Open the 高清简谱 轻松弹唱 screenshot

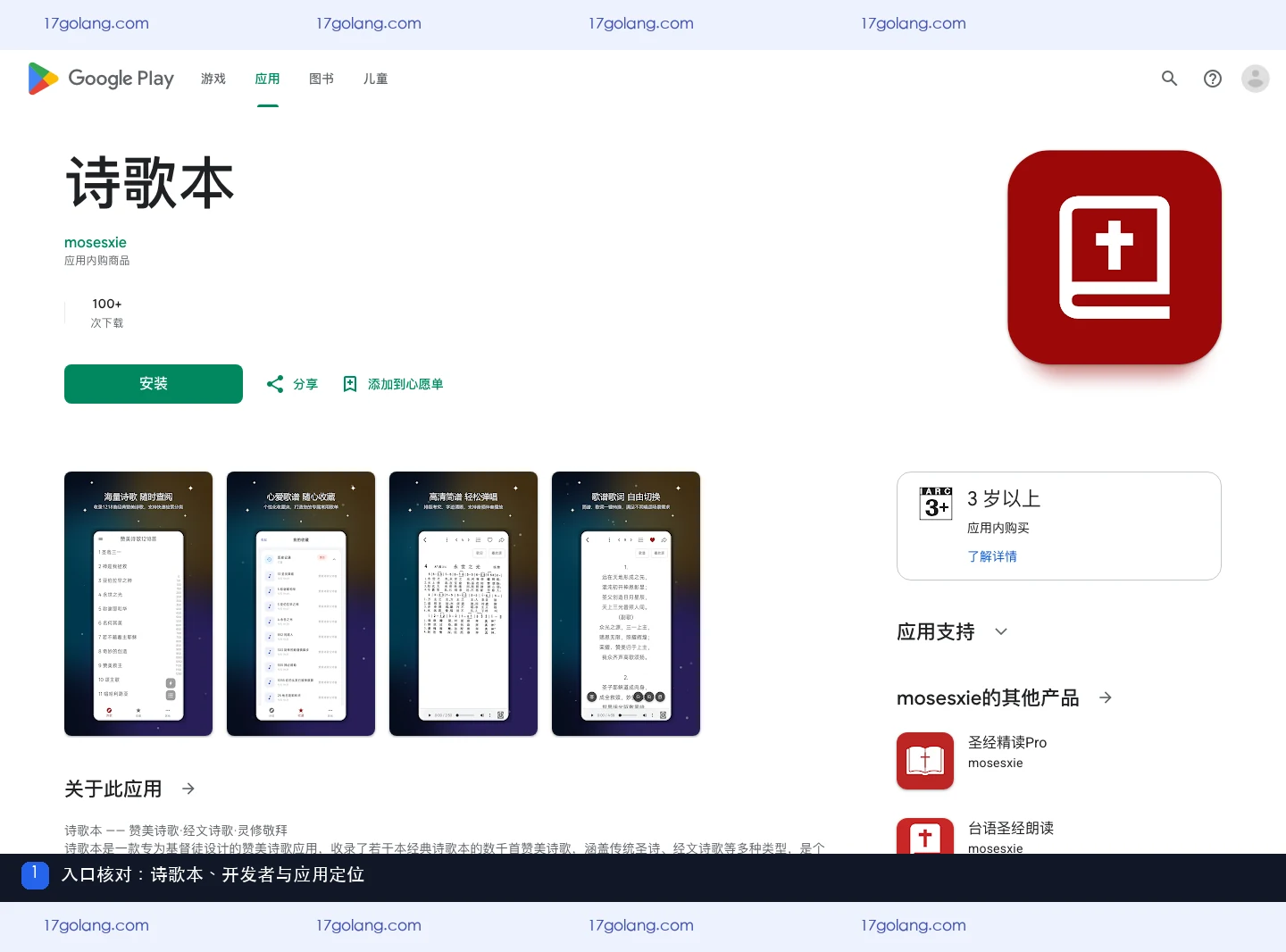click(463, 604)
